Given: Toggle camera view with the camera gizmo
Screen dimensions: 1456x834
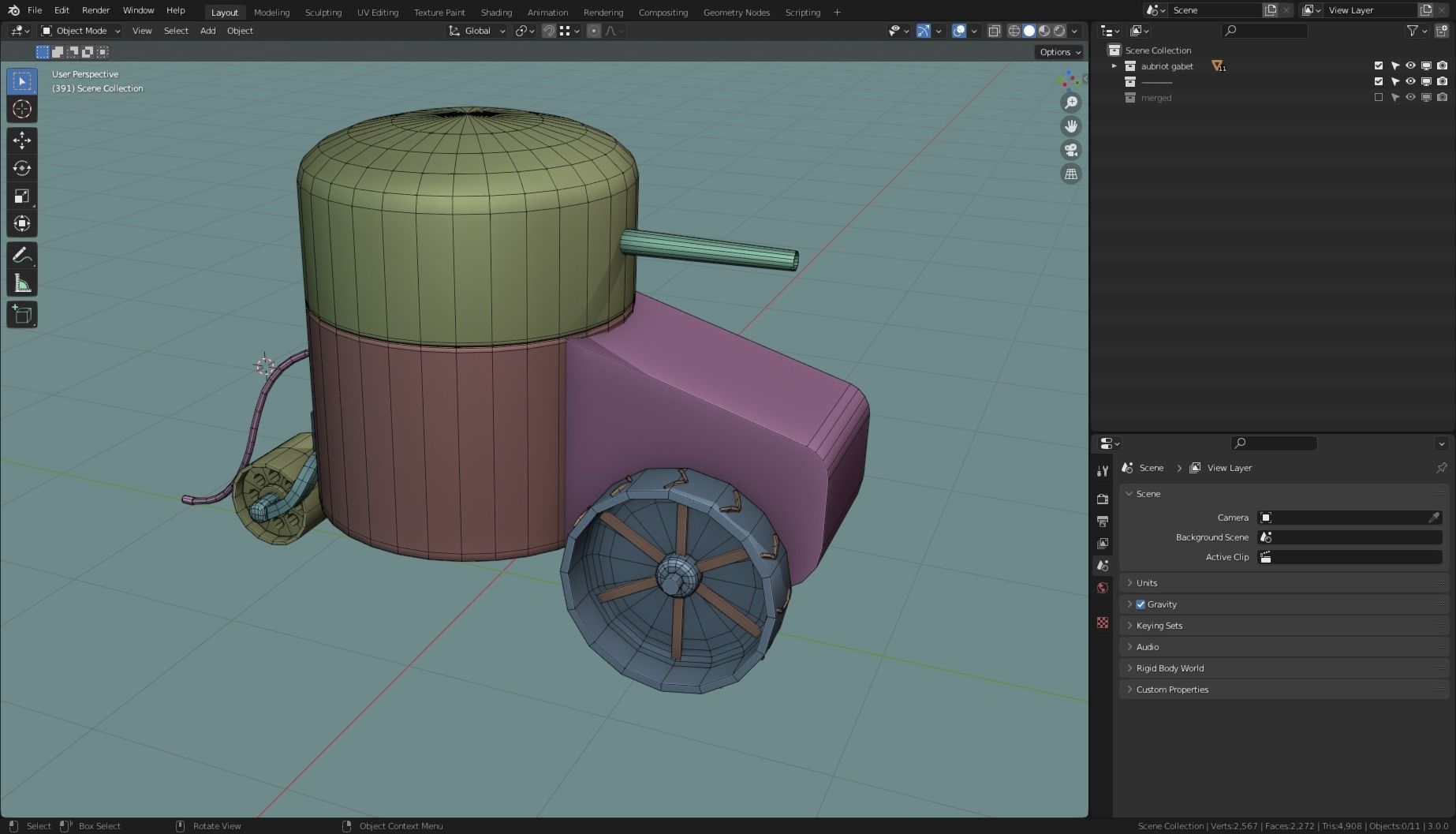Looking at the screenshot, I should pos(1071,150).
